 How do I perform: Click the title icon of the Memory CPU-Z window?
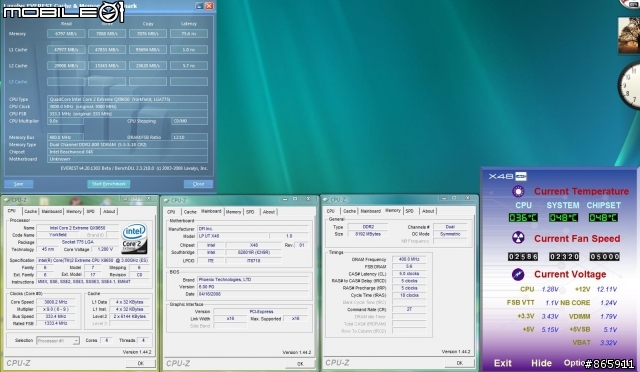(x=325, y=200)
